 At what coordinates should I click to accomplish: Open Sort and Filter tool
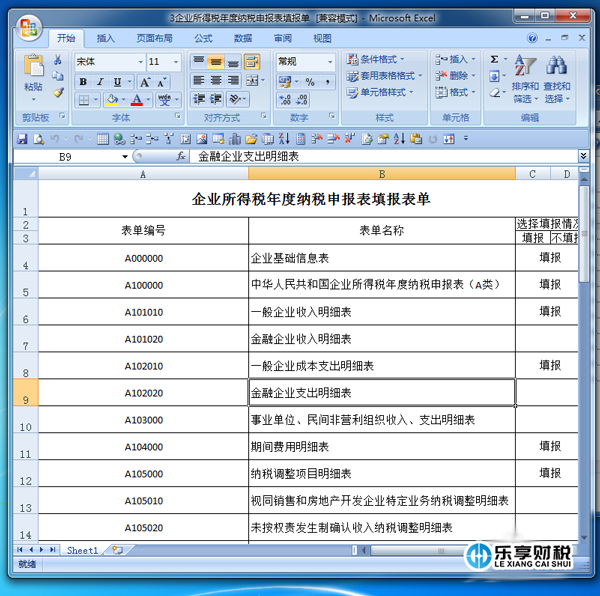click(525, 79)
